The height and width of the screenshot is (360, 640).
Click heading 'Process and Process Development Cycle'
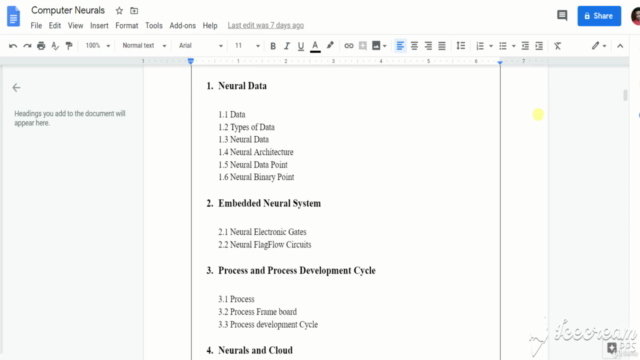coord(297,271)
